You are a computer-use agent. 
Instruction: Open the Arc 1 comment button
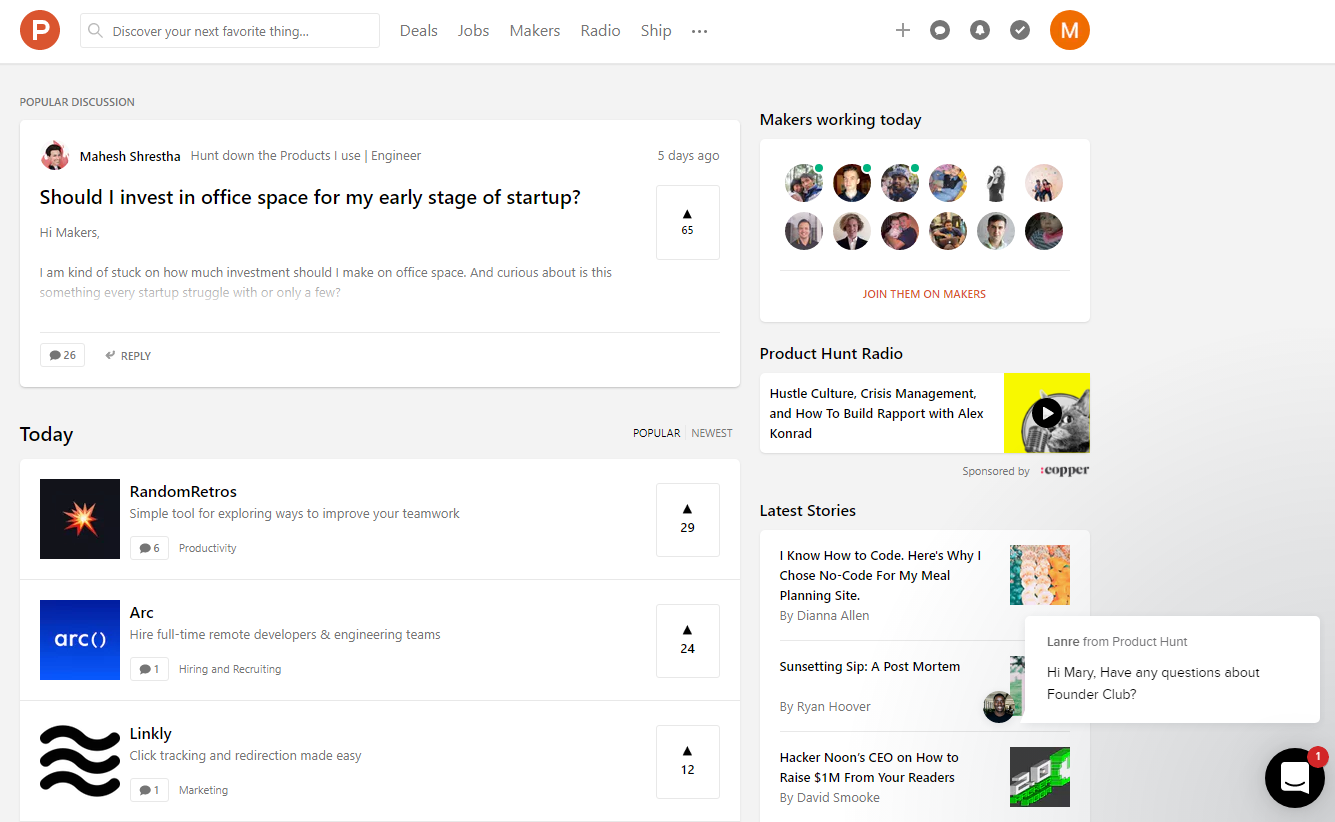click(149, 669)
